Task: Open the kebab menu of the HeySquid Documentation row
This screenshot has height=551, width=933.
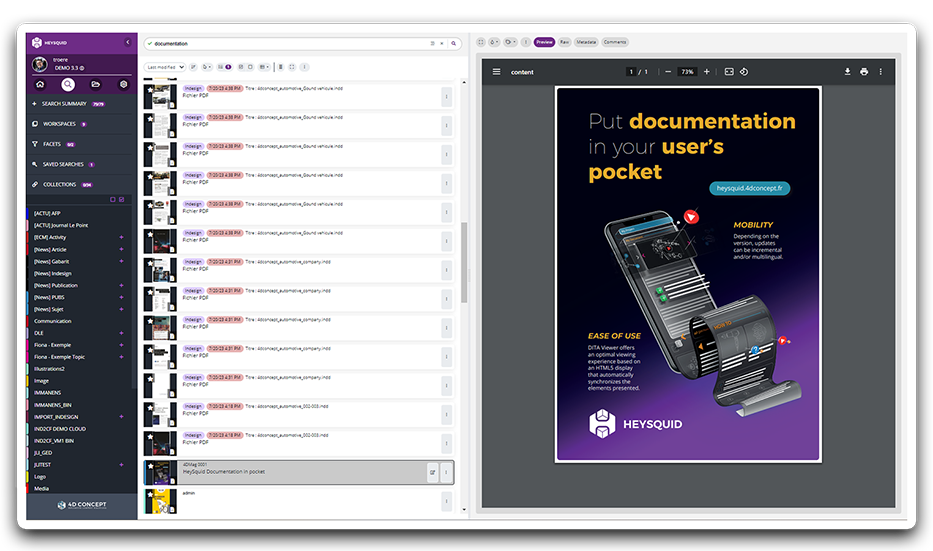Action: [446, 472]
